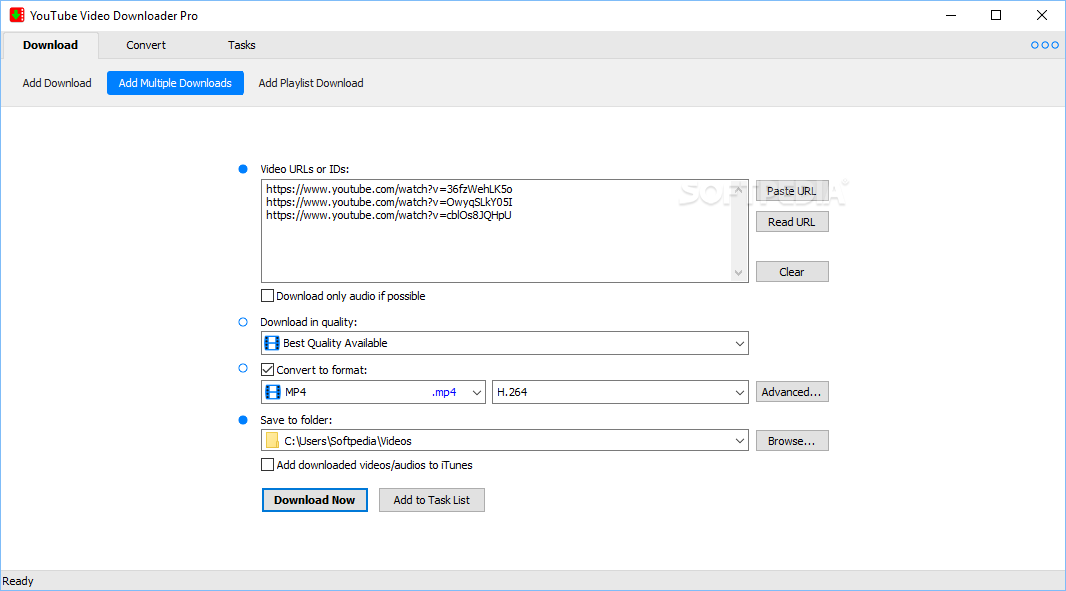
Task: Click the blue bullet beside Video URLs or IDs
Action: 243,169
